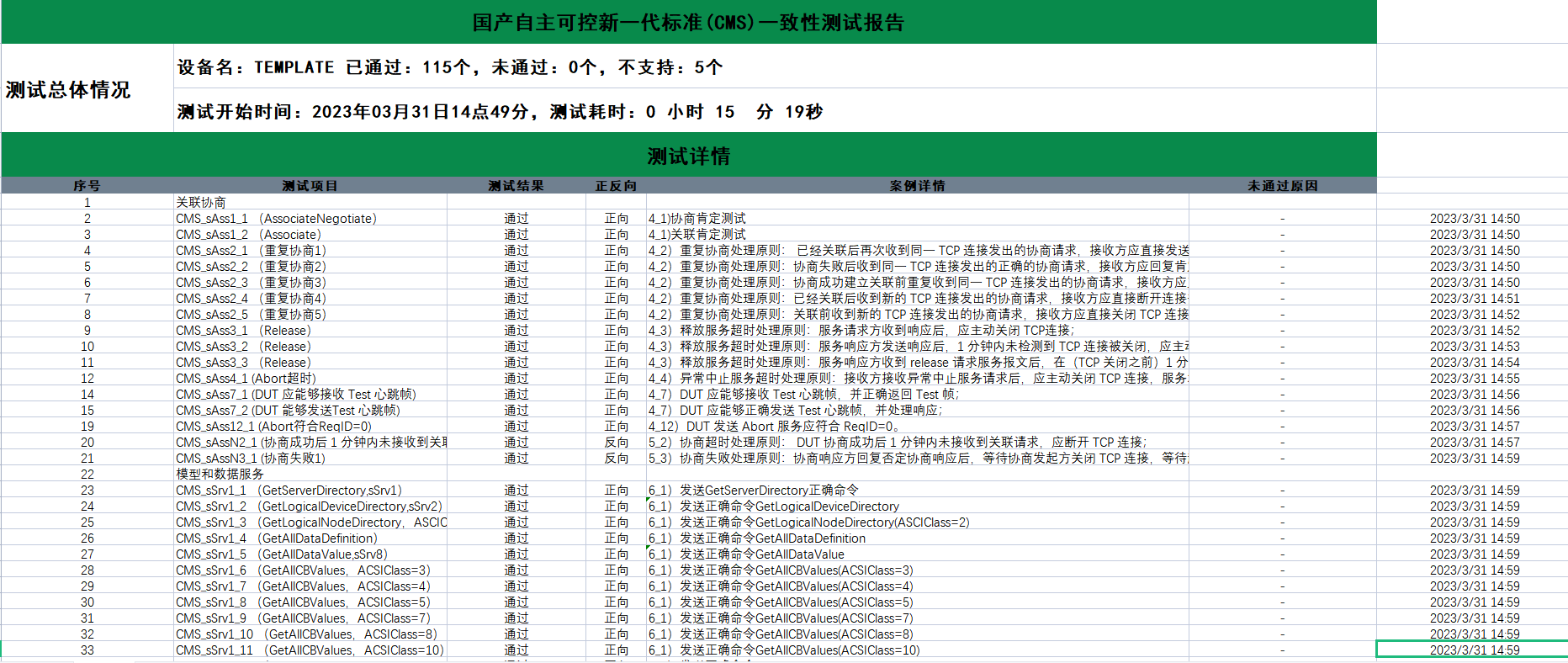This screenshot has height=663, width=1568.
Task: Select the 发送正确命令GetLogicalDeviceDirectory detail cell
Action: 918,506
